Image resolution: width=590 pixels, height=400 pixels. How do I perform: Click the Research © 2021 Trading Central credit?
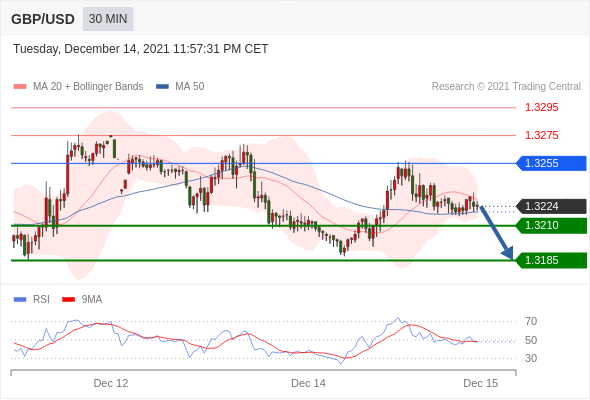506,87
